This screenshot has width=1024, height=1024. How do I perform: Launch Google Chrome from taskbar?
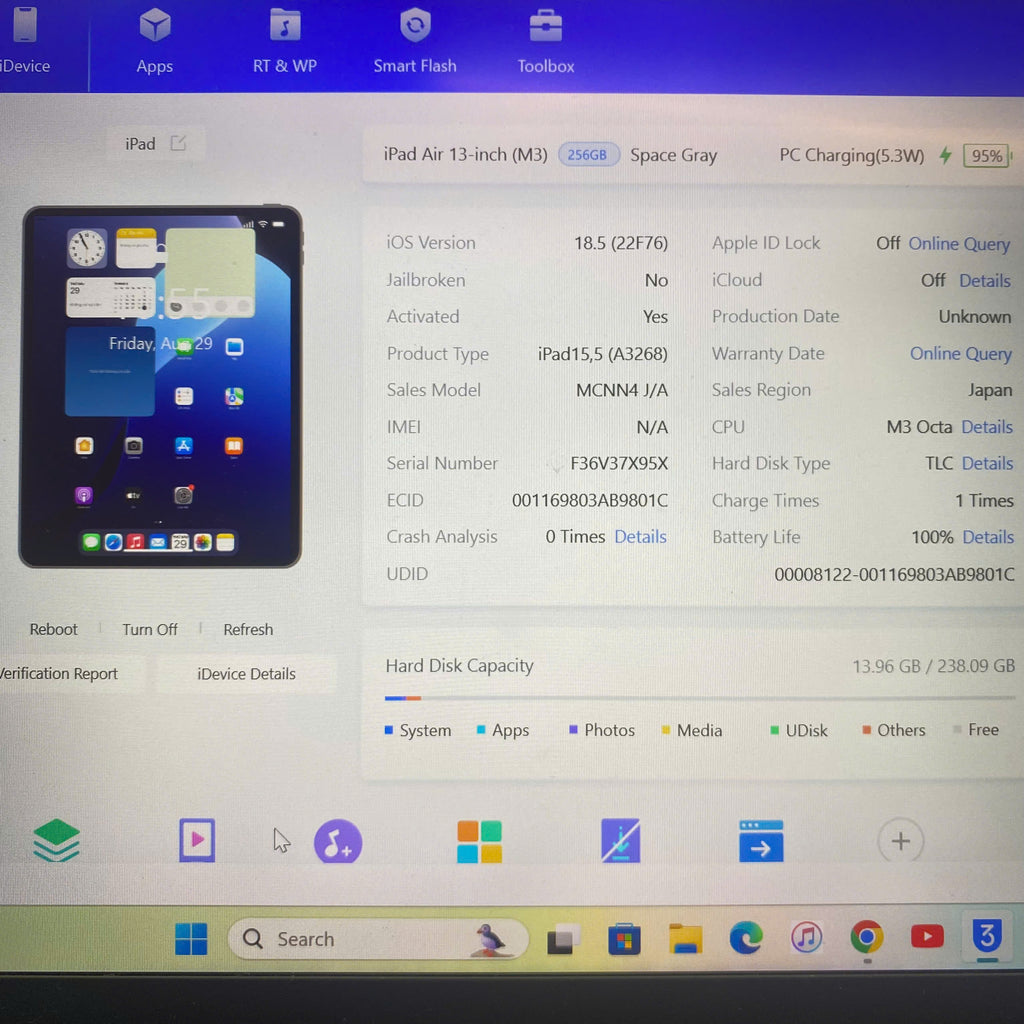[x=867, y=937]
